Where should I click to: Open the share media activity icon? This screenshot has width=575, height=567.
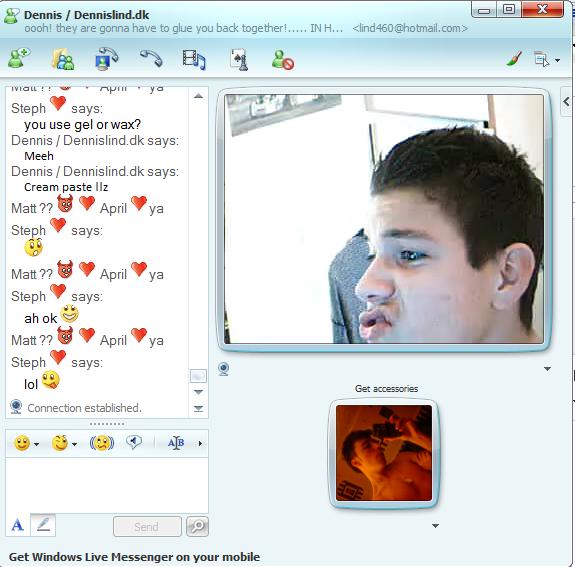(x=194, y=59)
